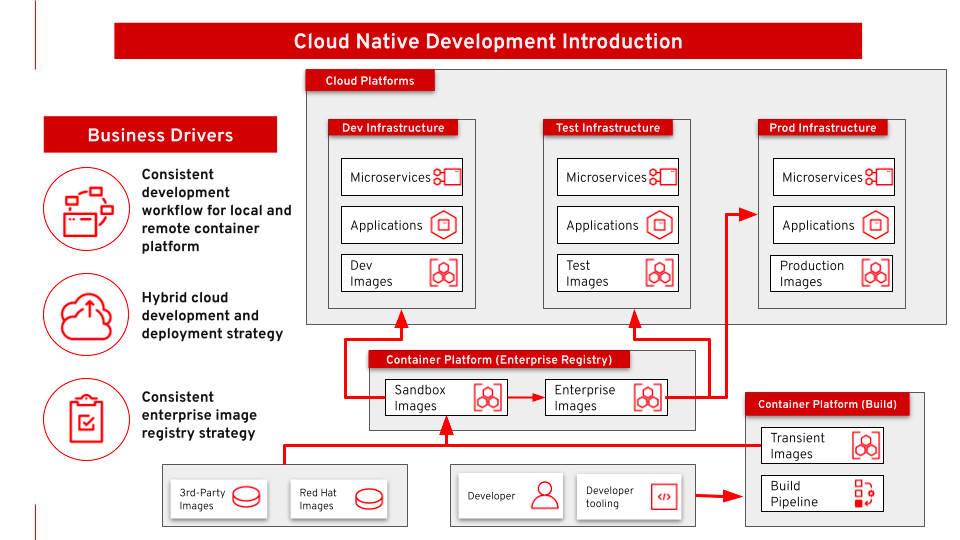This screenshot has width=960, height=540.
Task: Select the Test Infrastructure header
Action: (607, 128)
